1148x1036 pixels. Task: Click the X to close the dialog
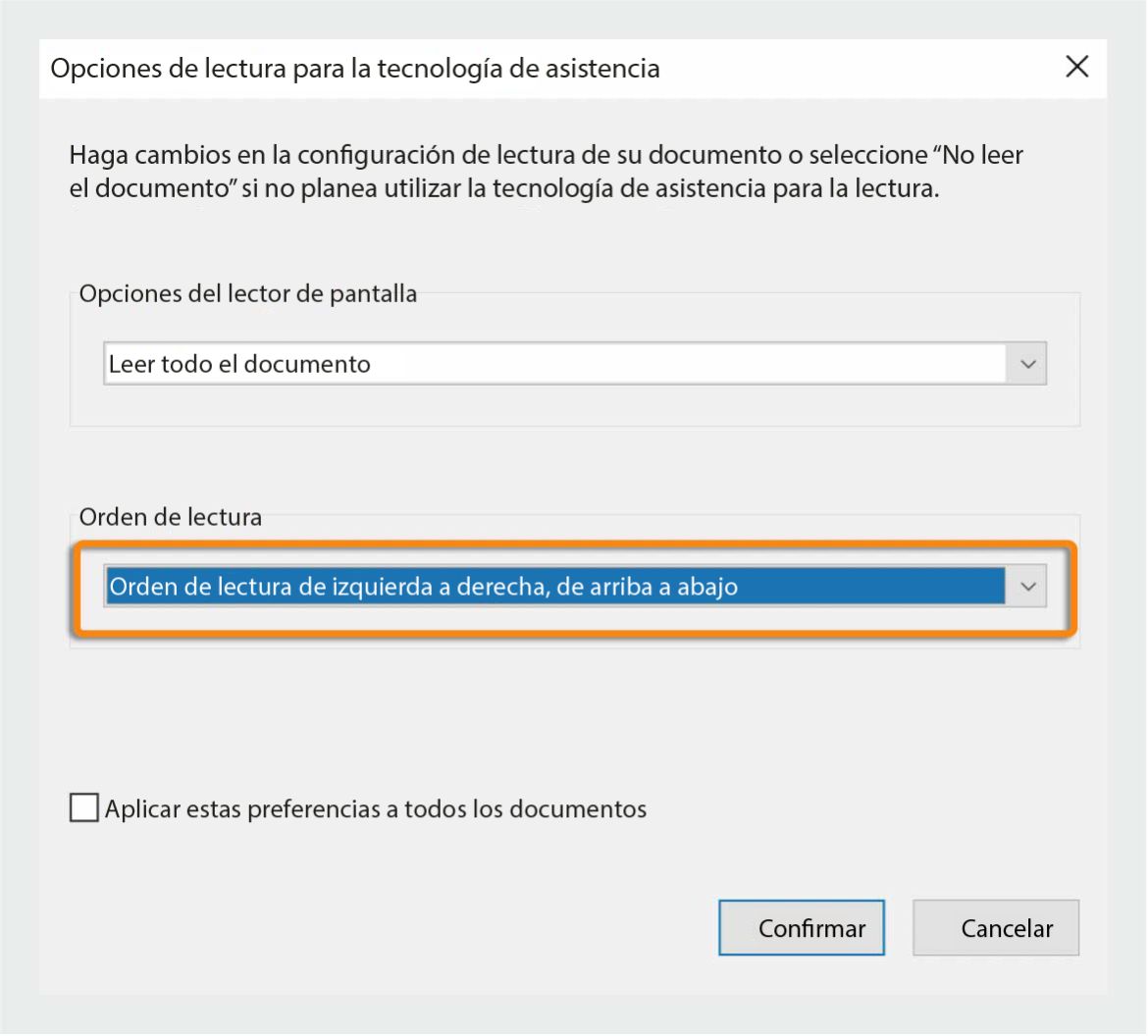tap(1076, 67)
